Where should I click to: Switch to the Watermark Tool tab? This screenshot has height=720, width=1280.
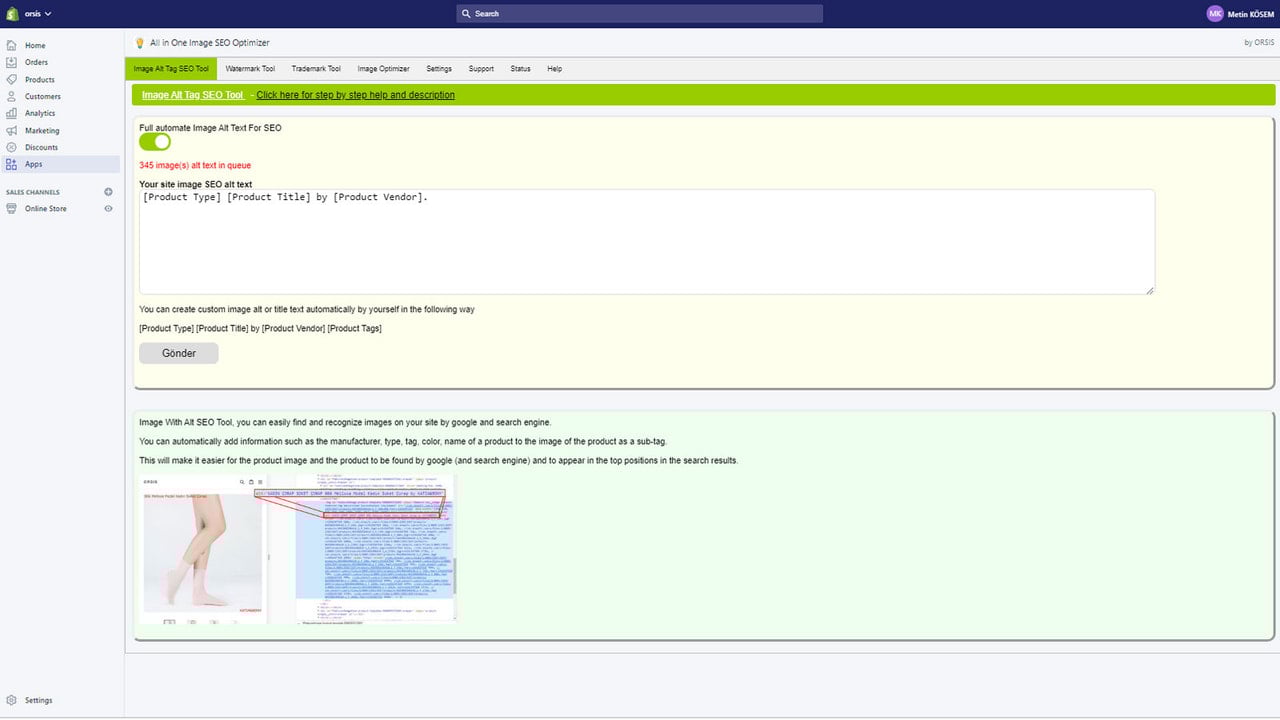coord(250,69)
